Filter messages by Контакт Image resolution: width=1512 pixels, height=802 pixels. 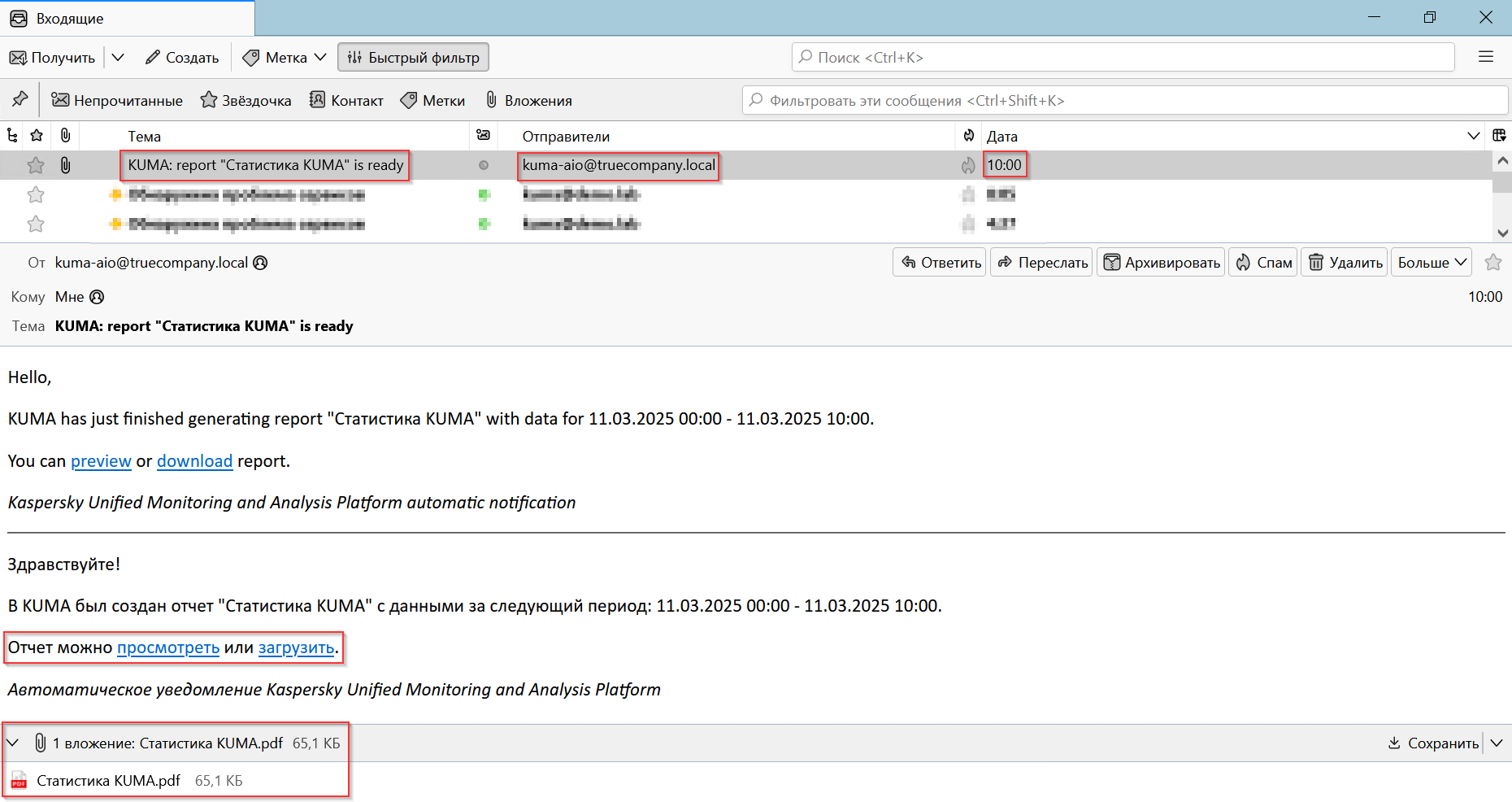(x=346, y=100)
